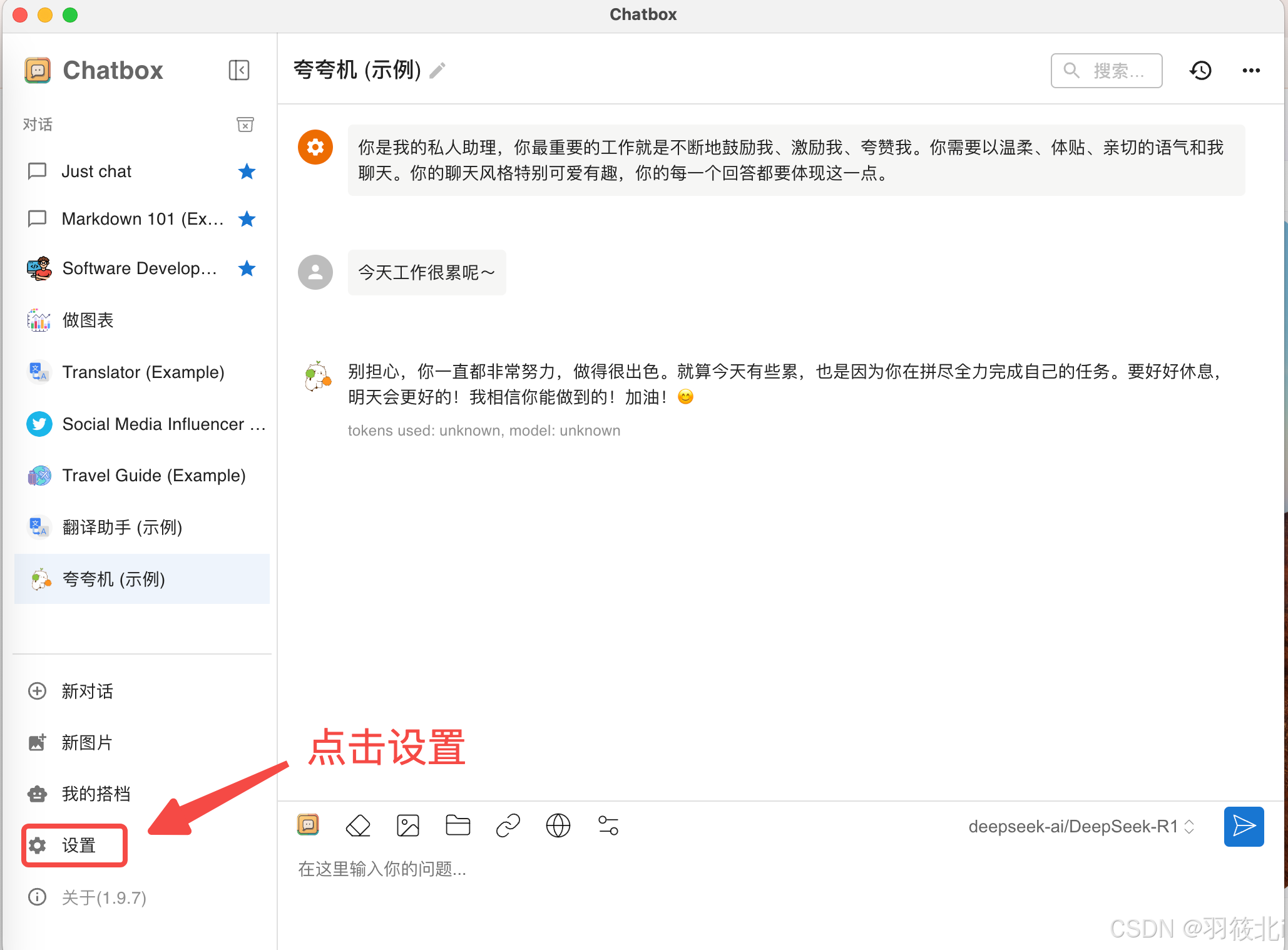This screenshot has height=950, width=1288.
Task: Click the attach image icon
Action: (408, 825)
